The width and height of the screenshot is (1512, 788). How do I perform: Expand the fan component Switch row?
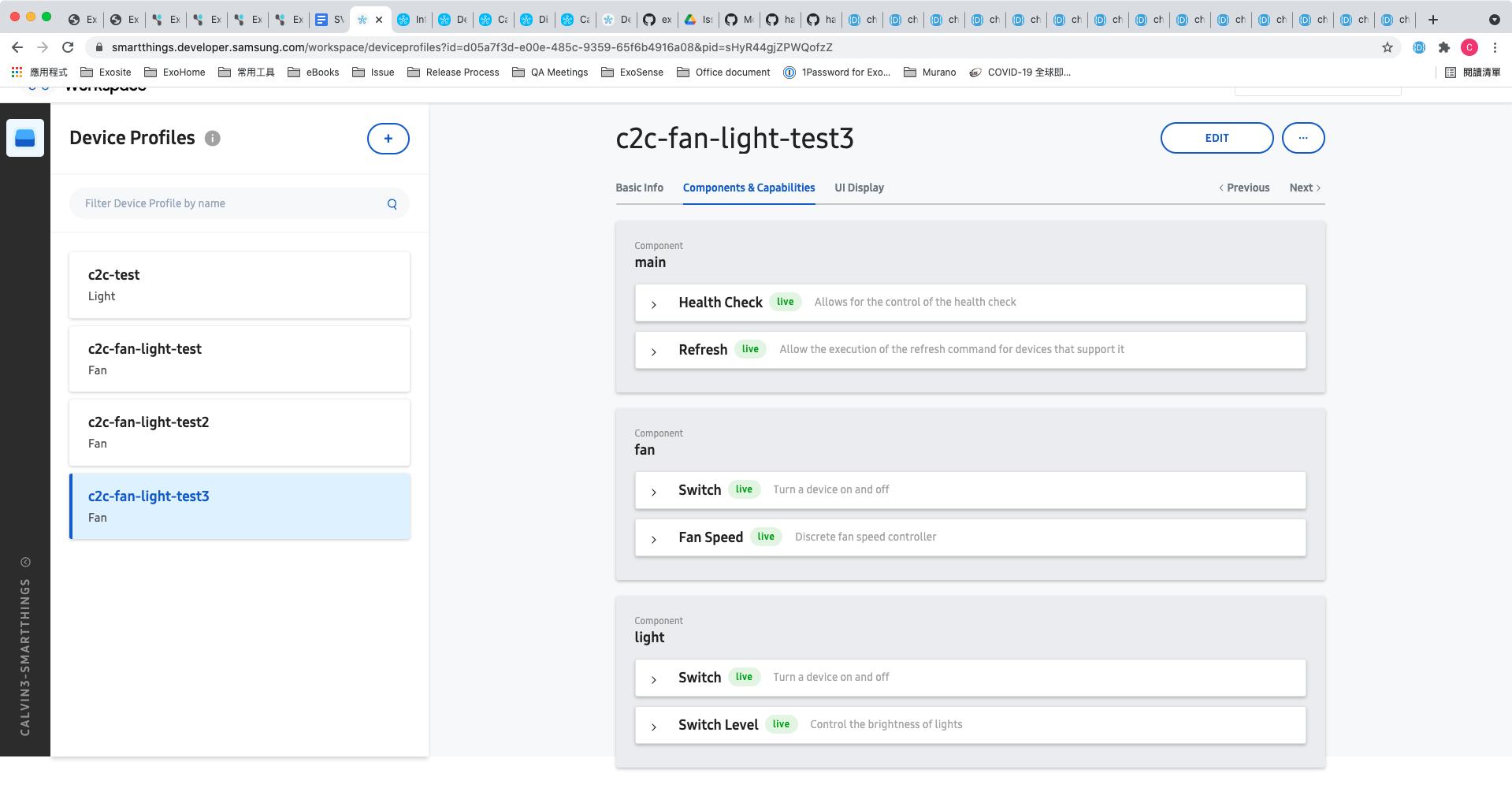(971, 490)
